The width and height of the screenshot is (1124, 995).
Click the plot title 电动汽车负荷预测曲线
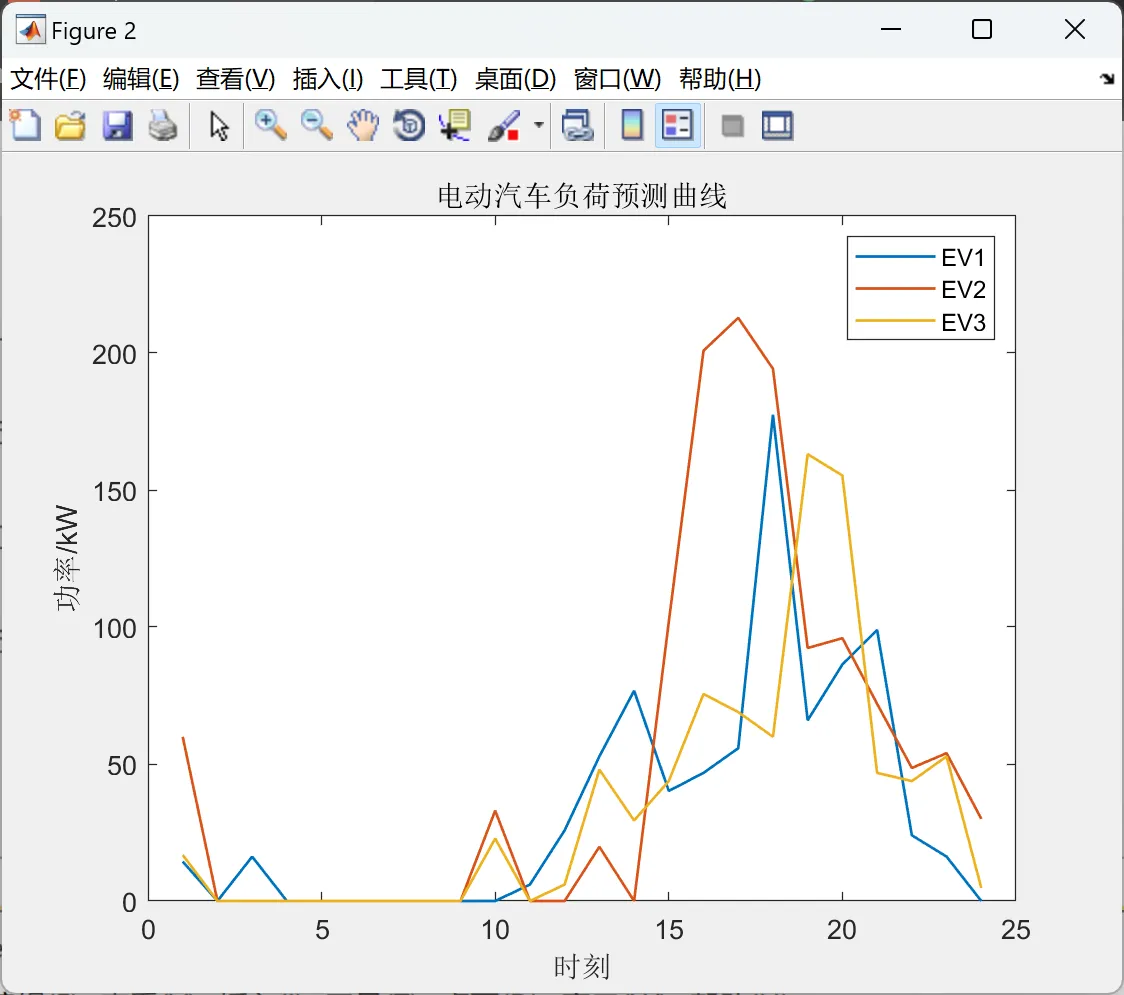tap(581, 196)
